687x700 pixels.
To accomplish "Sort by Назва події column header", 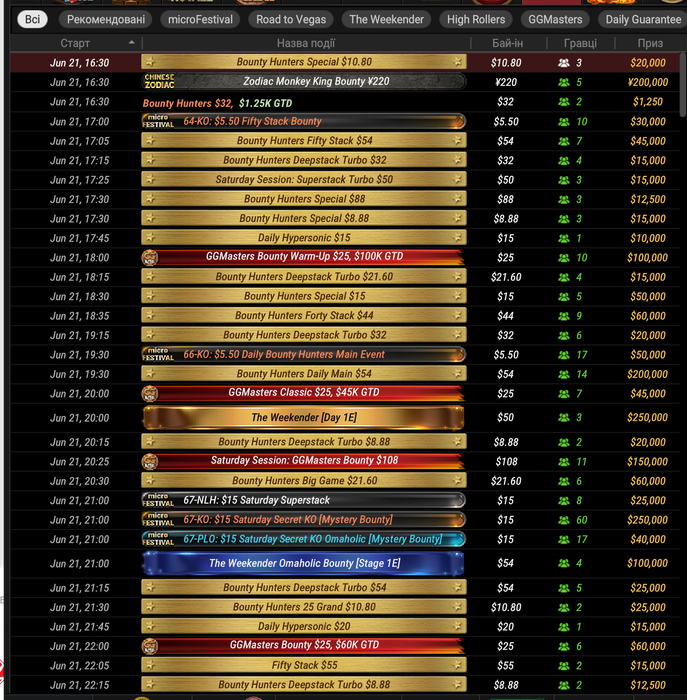I will [306, 43].
